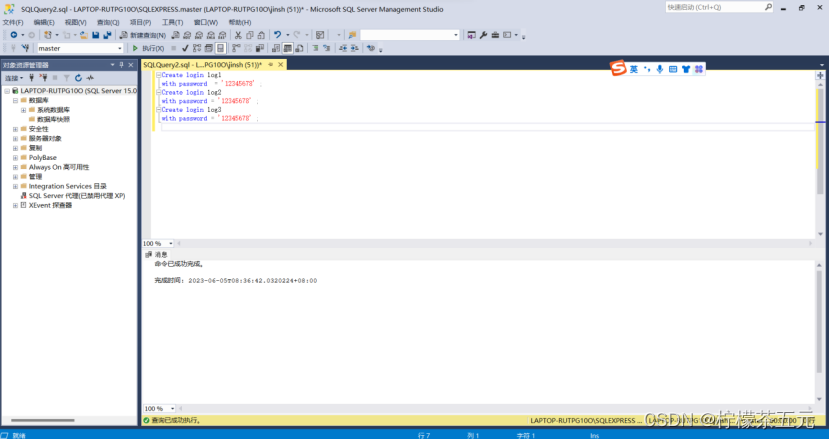Click the Save All icon
The image size is (830, 439).
(107, 35)
